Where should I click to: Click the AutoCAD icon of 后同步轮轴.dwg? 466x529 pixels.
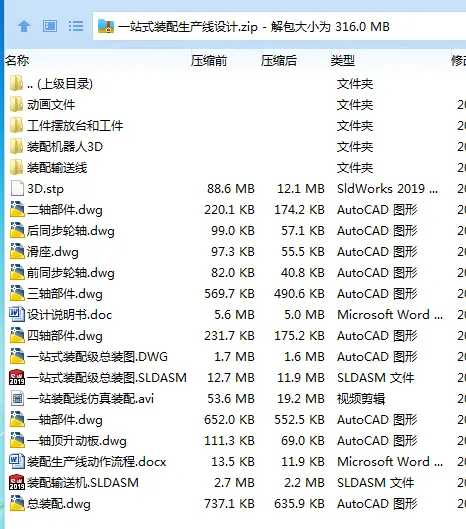(x=17, y=230)
